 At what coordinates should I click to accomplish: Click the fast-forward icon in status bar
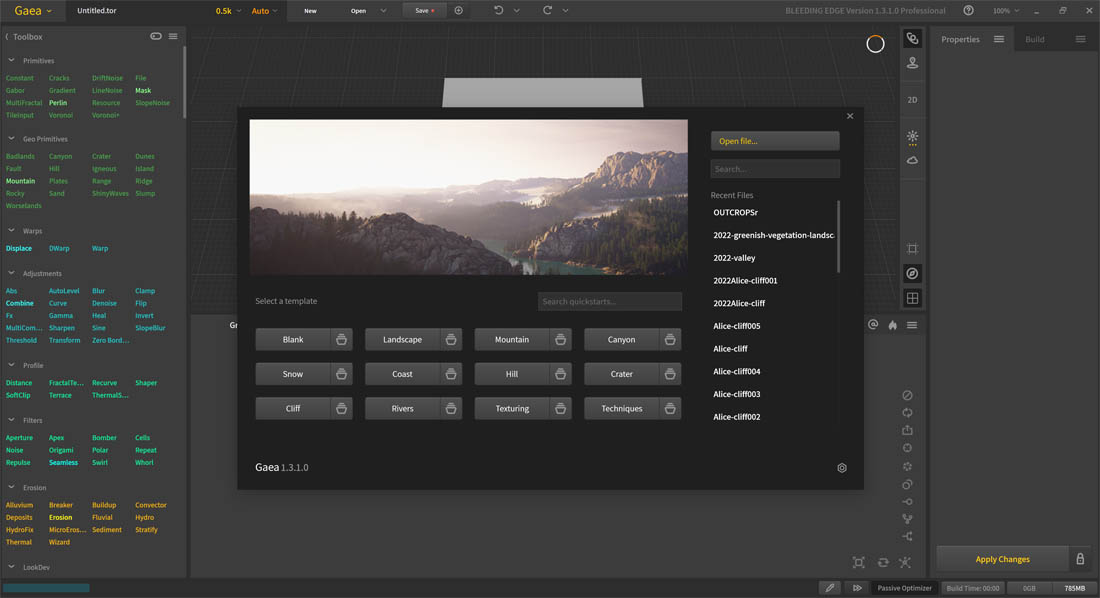857,588
